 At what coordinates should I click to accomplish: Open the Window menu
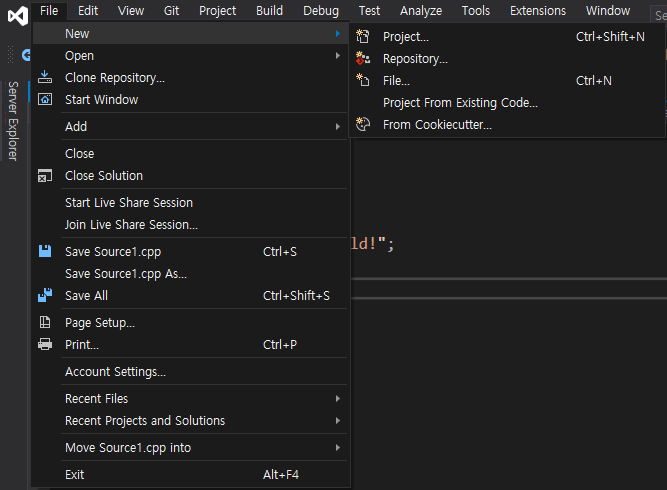(608, 11)
